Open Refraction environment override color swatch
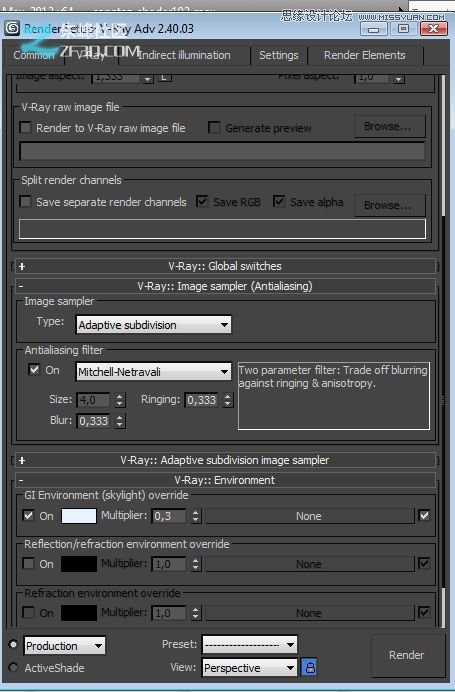 coord(79,612)
